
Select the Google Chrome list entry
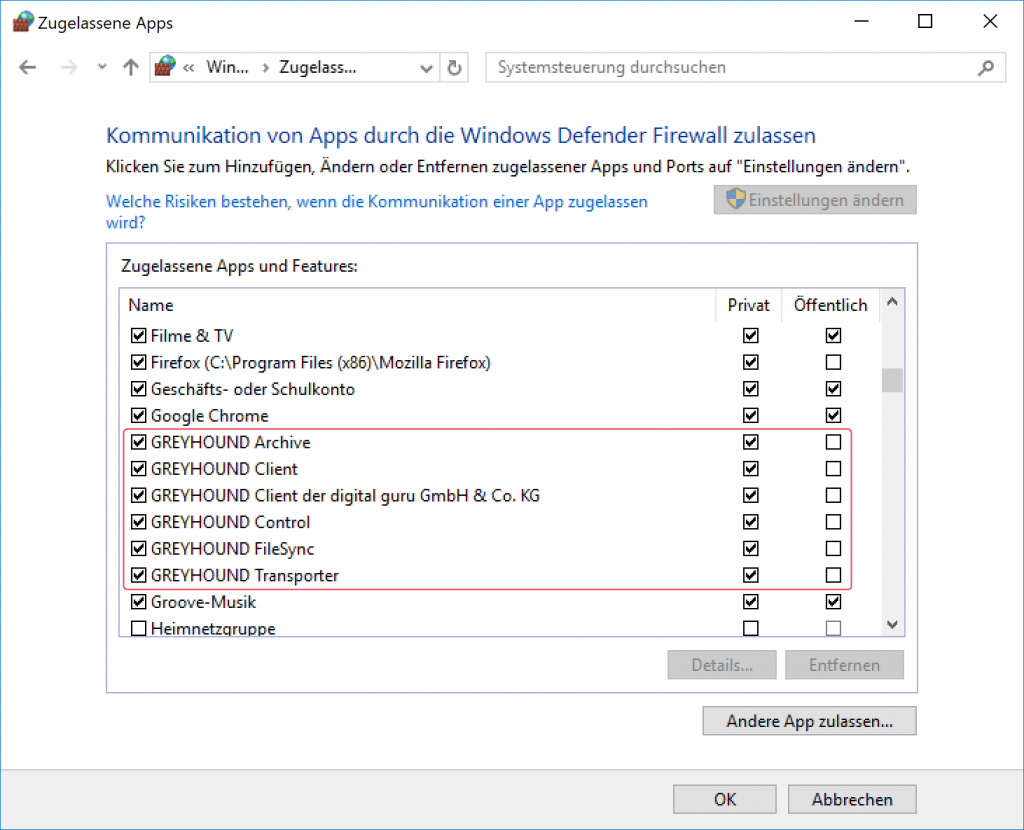210,415
